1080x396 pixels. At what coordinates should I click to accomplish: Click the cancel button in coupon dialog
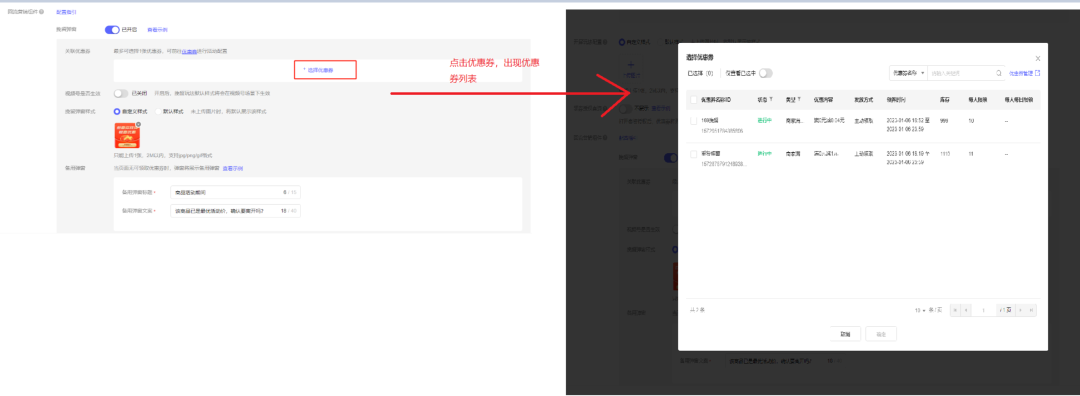click(x=845, y=333)
